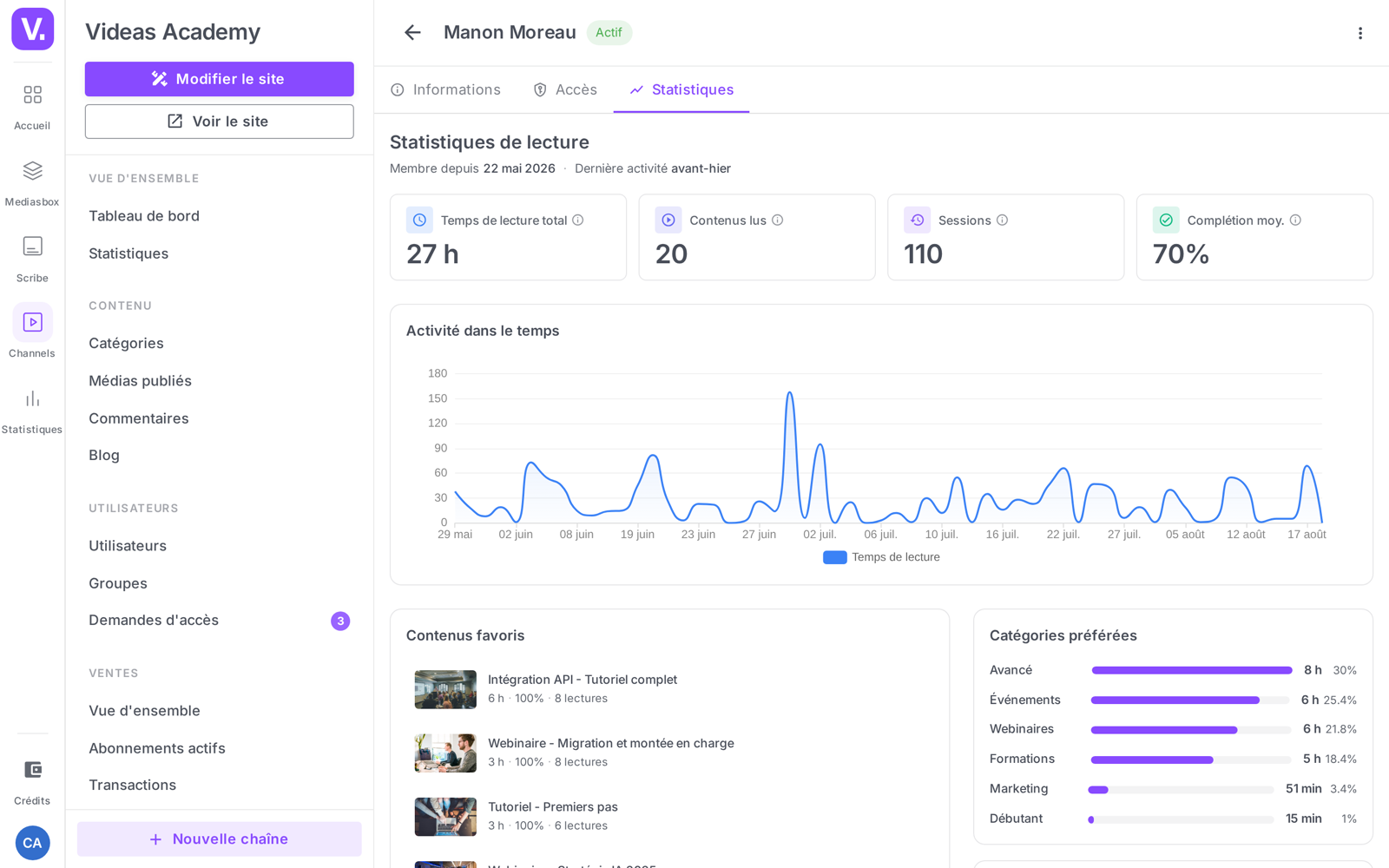This screenshot has width=1389, height=868.
Task: Create a Nouvelle chaîne
Action: tap(219, 839)
